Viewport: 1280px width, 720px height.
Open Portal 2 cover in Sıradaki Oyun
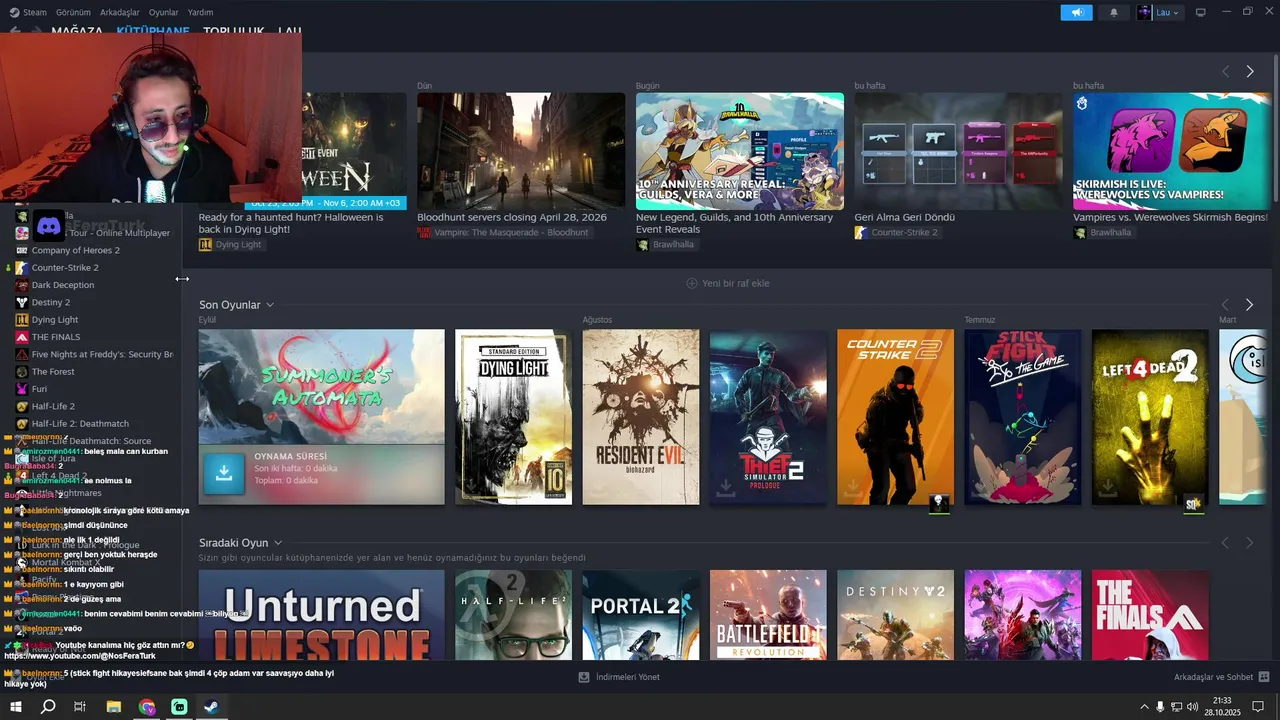click(x=641, y=615)
